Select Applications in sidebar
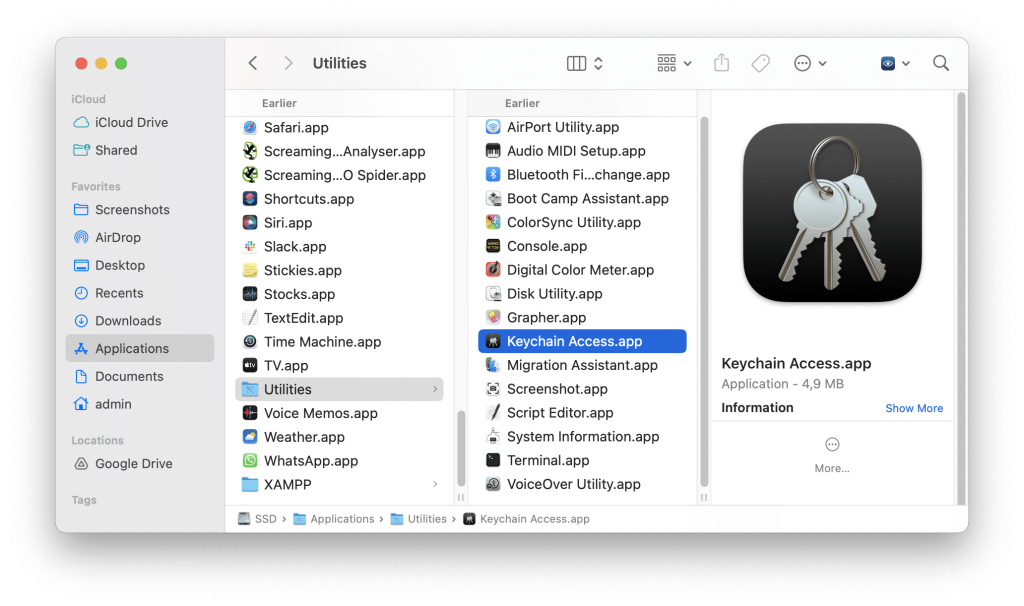This screenshot has height=606, width=1024. [x=140, y=349]
